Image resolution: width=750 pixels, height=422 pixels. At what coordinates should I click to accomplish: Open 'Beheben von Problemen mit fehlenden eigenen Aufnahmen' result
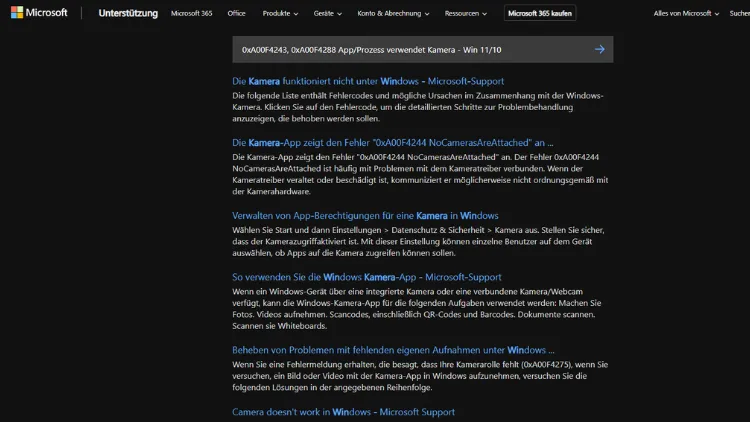[x=393, y=350]
